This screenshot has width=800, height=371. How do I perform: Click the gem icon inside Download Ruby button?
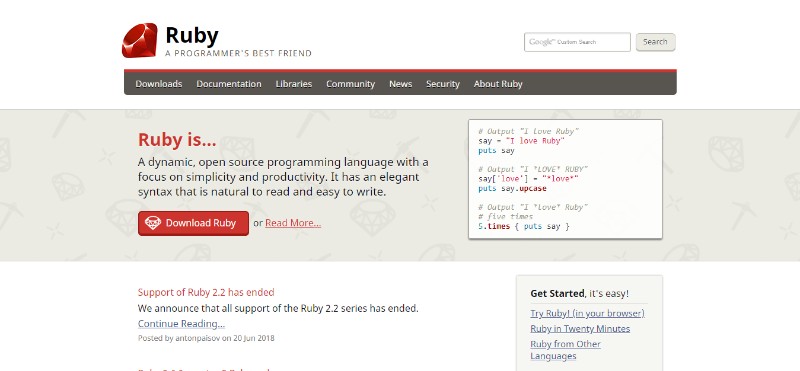[x=153, y=223]
